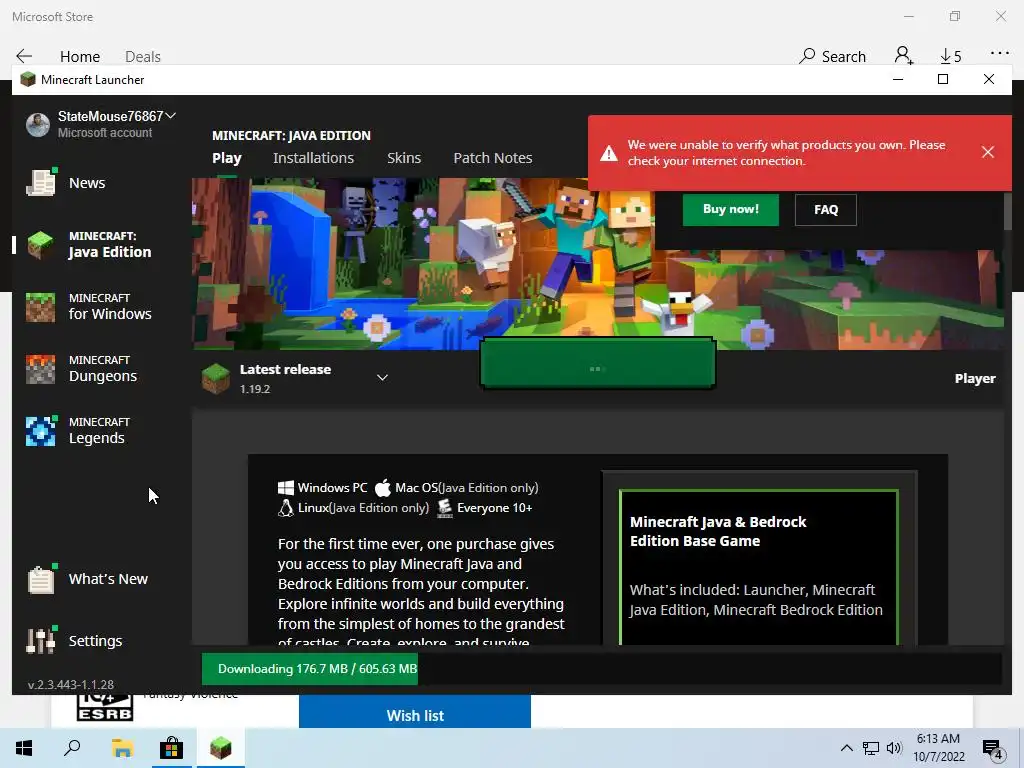The image size is (1024, 768).
Task: Click the Everyone 10+ rating icon
Action: [x=445, y=507]
